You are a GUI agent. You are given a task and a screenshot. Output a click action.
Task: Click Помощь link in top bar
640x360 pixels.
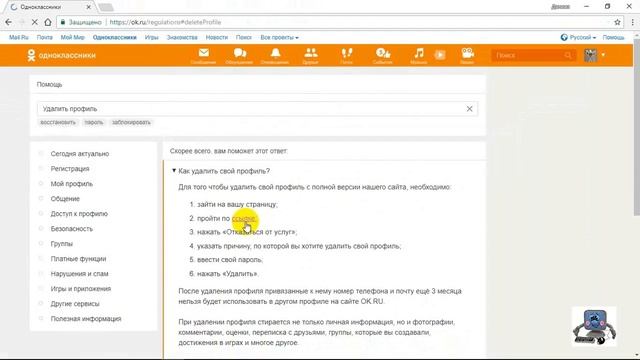click(613, 37)
